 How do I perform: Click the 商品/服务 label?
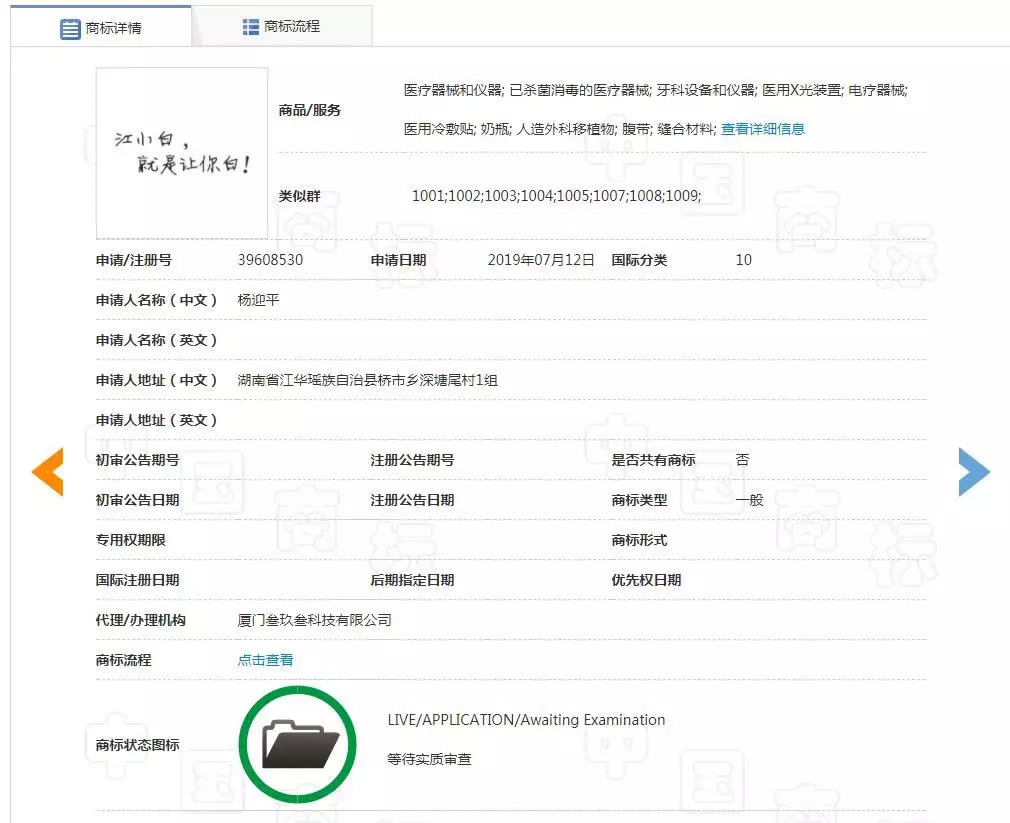tap(309, 110)
